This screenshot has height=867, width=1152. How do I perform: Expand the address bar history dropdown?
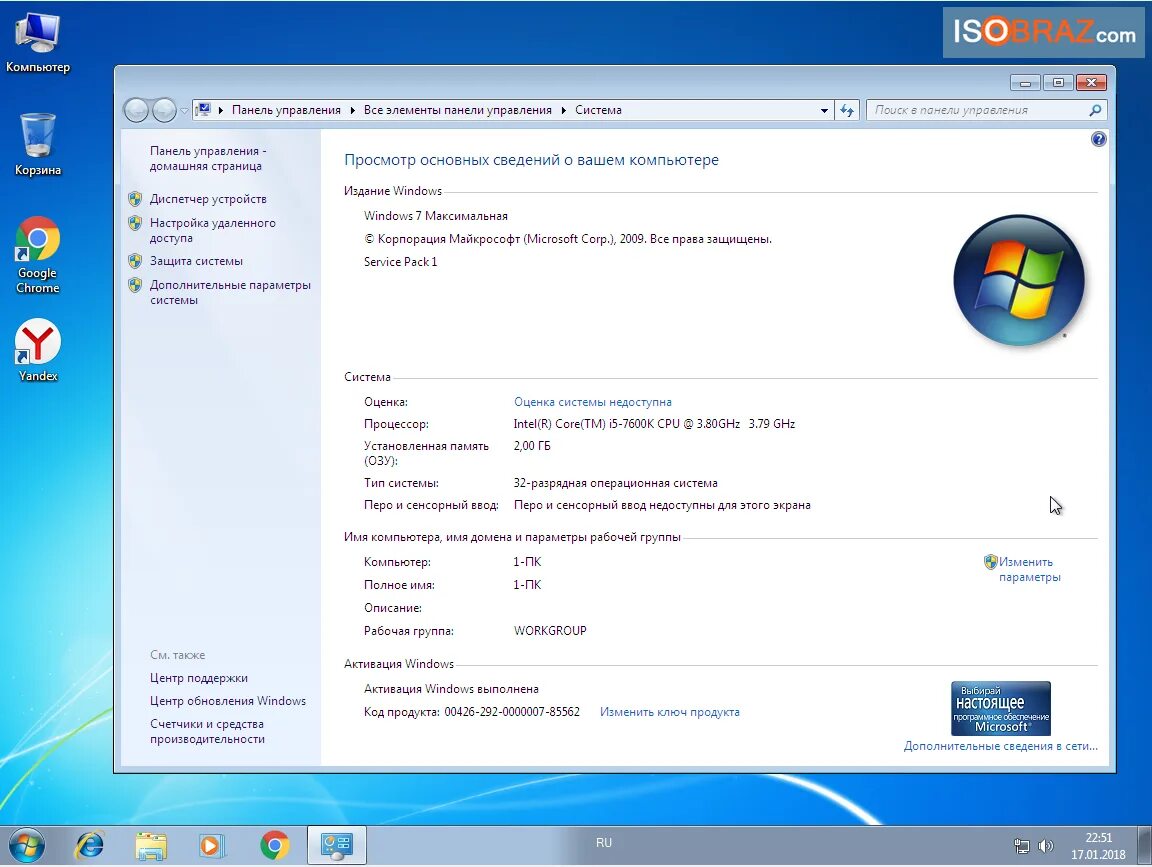click(824, 110)
